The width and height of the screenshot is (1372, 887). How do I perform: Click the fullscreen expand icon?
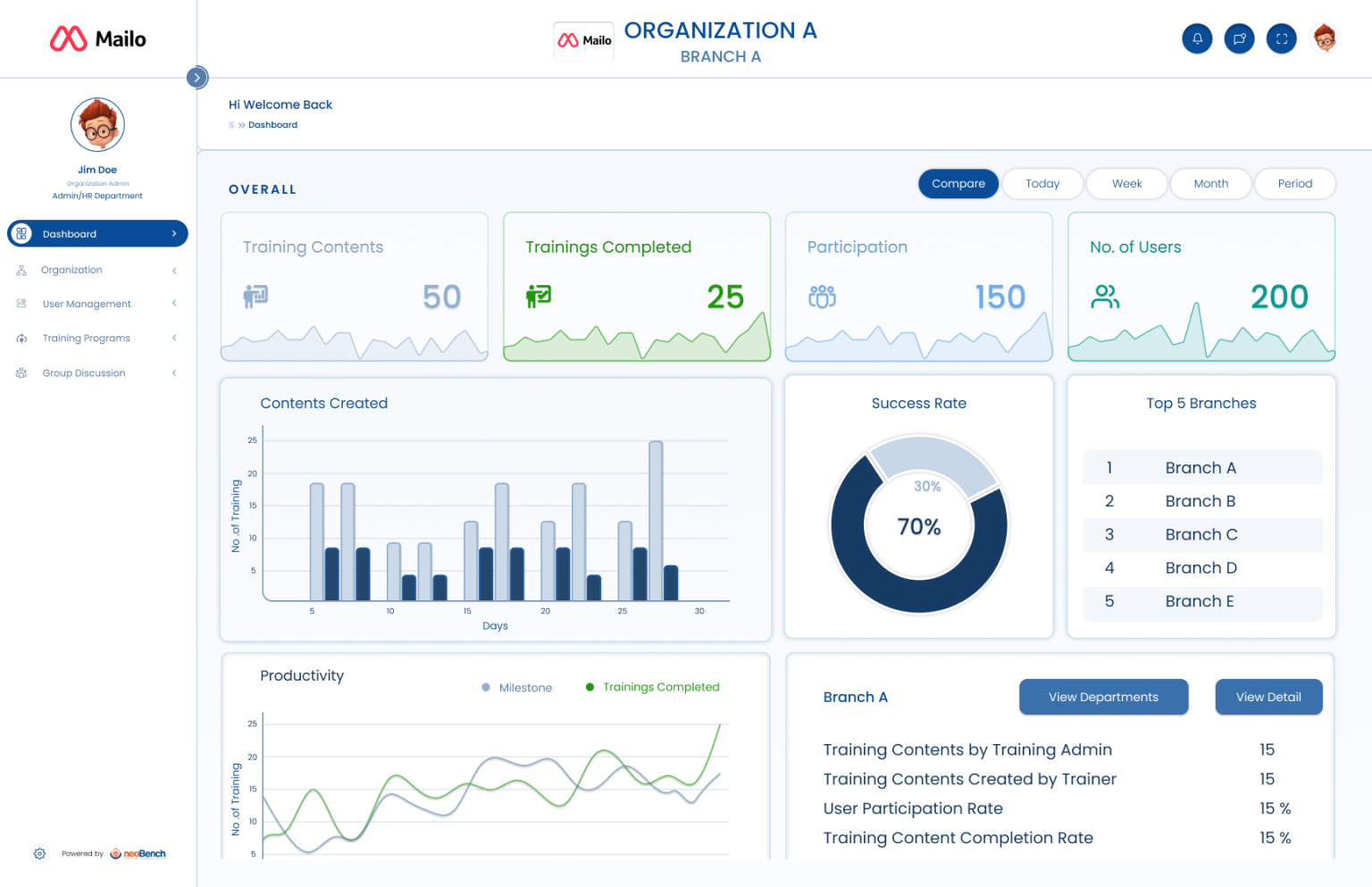point(1281,38)
